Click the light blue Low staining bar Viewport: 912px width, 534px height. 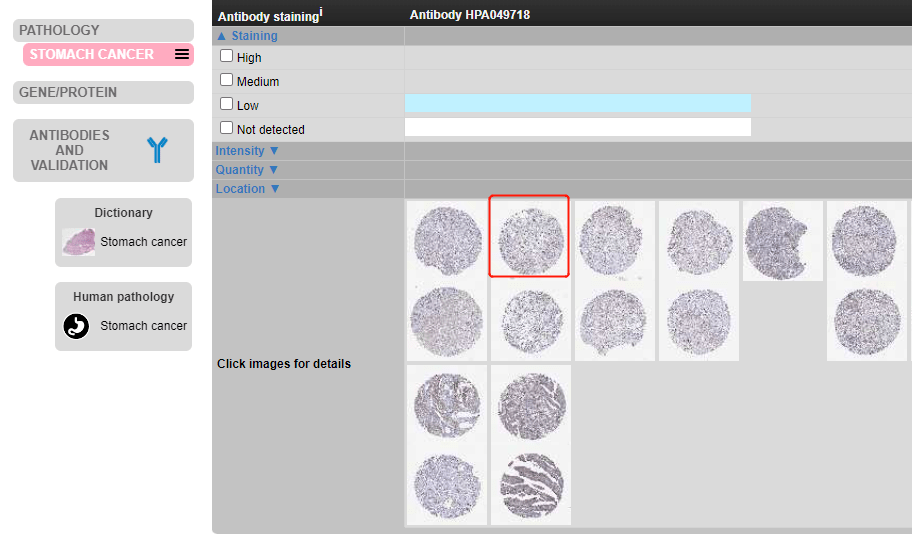(577, 103)
